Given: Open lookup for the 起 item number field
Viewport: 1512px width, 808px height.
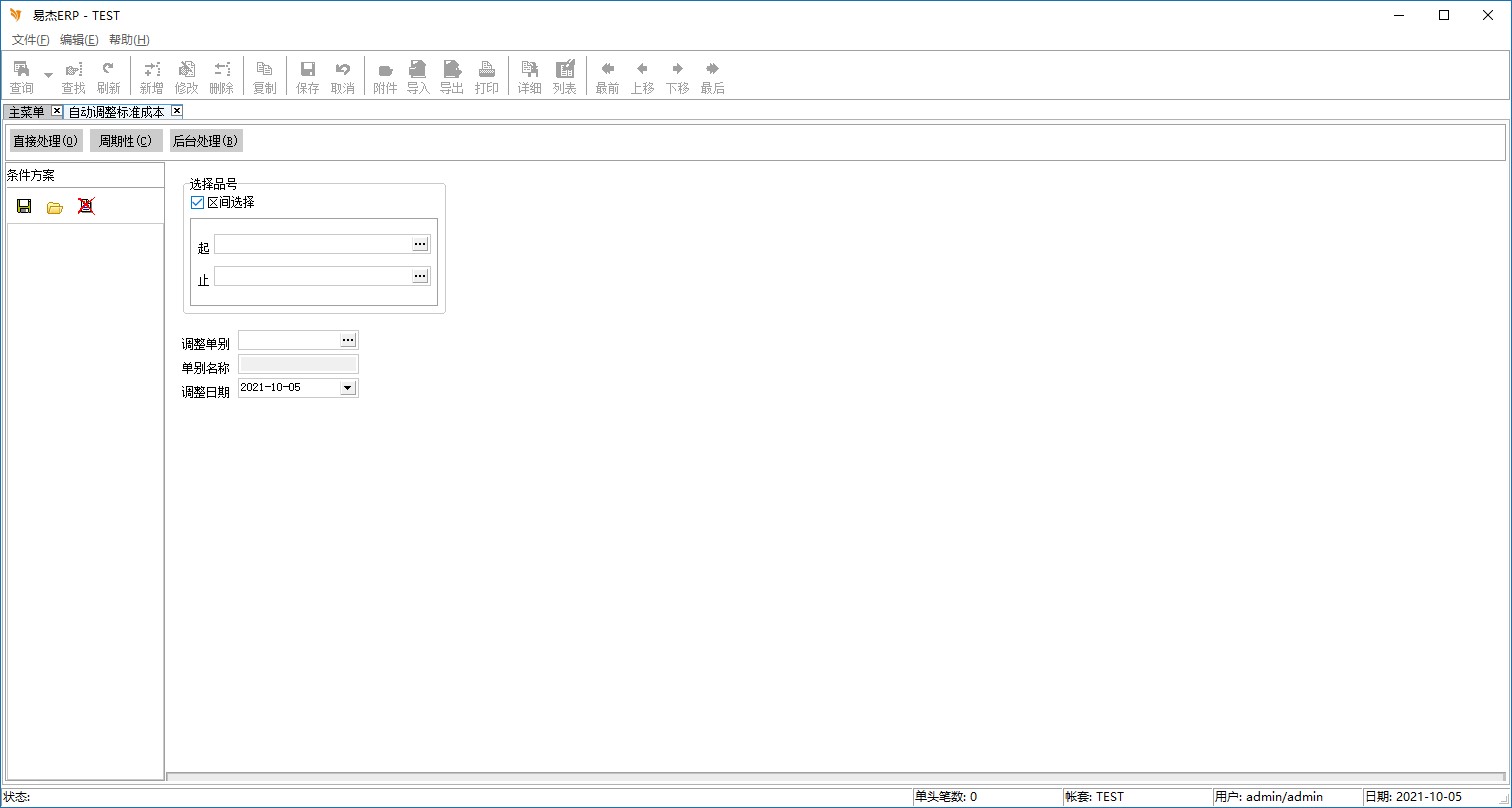Looking at the screenshot, I should click(x=420, y=244).
